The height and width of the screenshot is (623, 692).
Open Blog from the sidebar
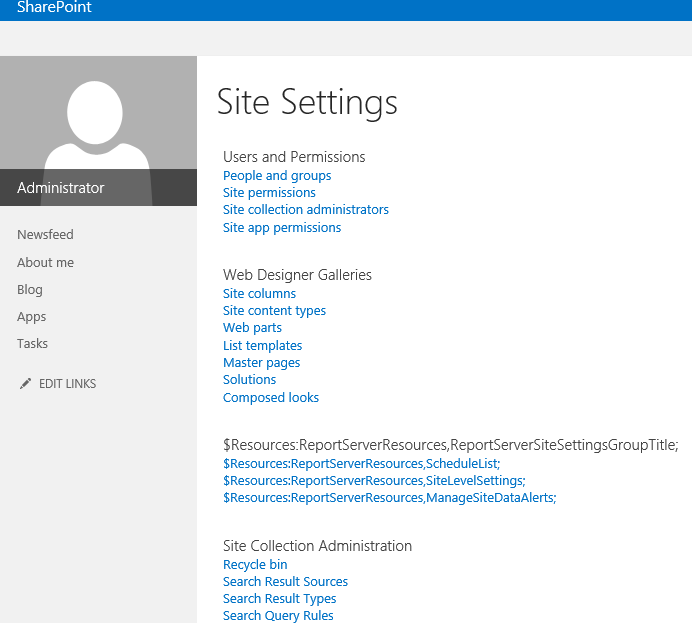click(30, 290)
